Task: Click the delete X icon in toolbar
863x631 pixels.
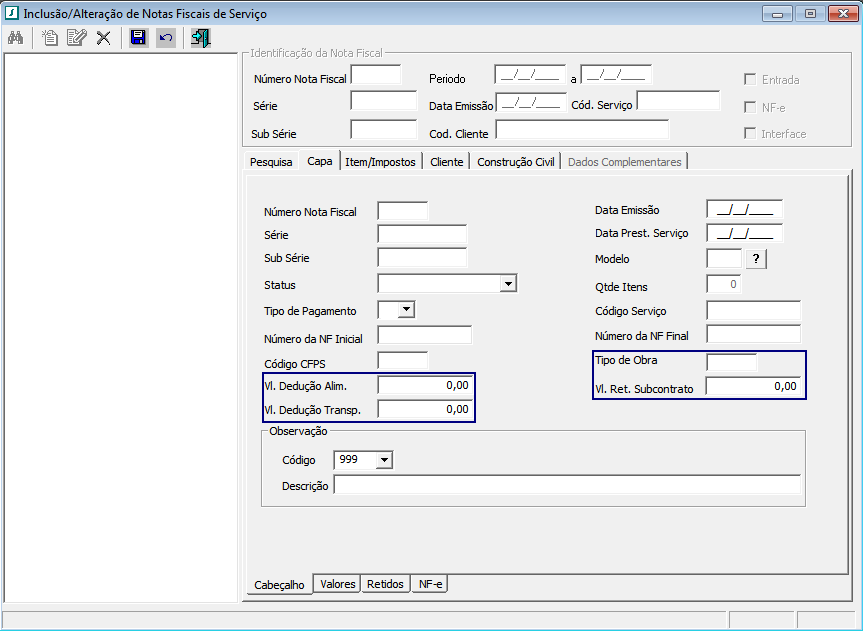Action: pos(103,38)
